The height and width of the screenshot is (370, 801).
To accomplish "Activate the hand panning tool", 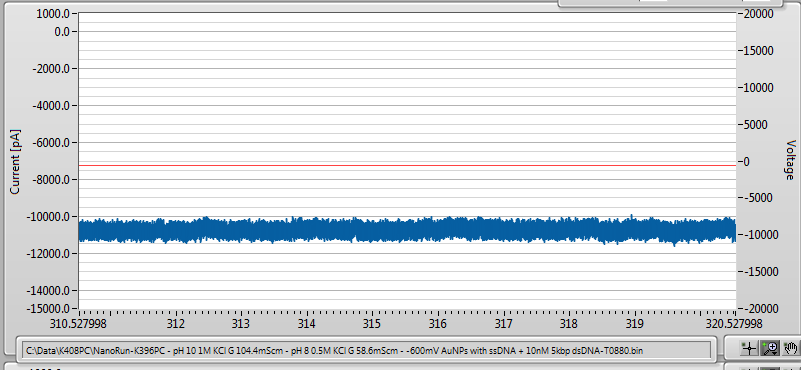I will pos(790,349).
